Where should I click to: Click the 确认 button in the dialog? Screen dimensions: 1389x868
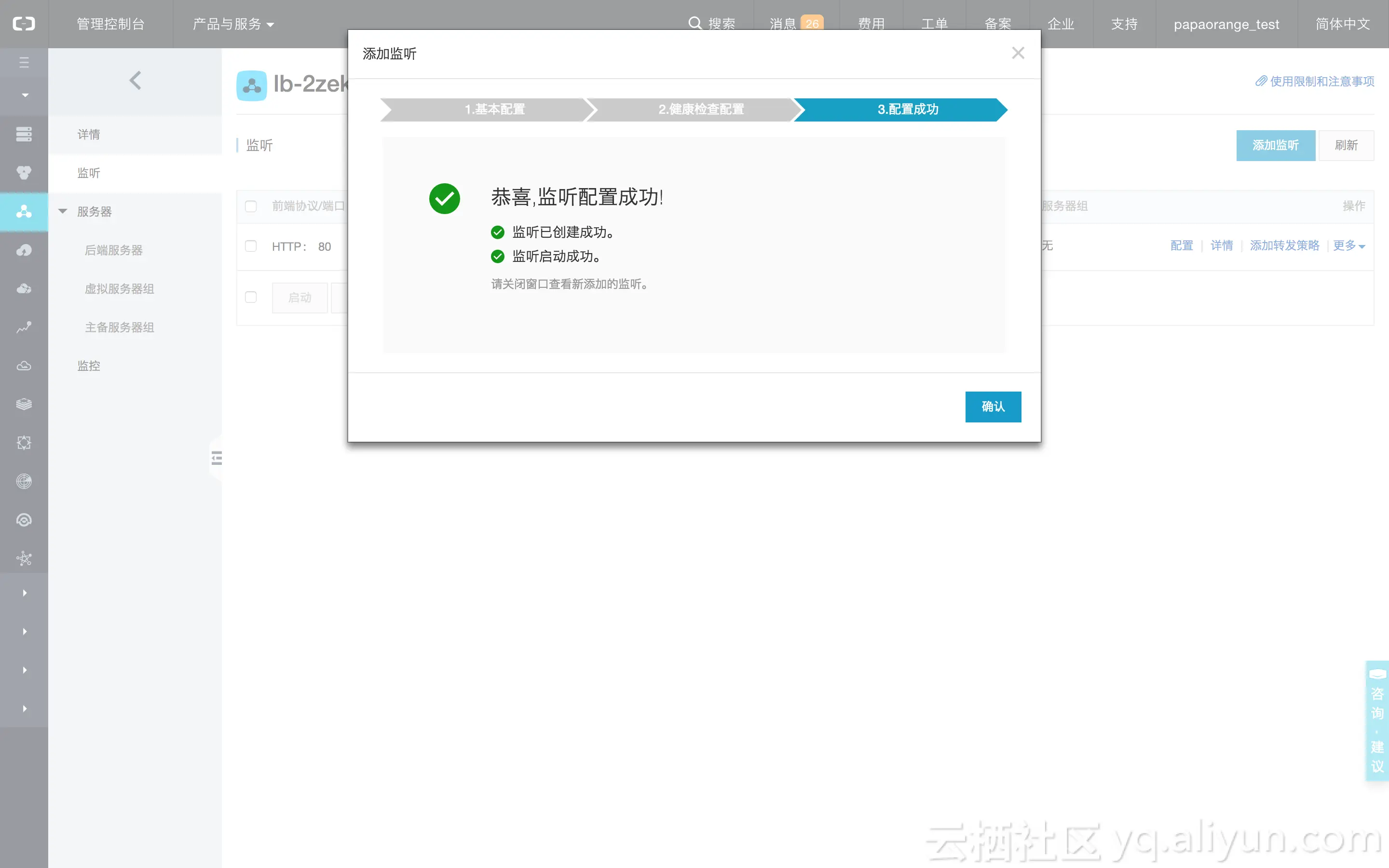(993, 407)
